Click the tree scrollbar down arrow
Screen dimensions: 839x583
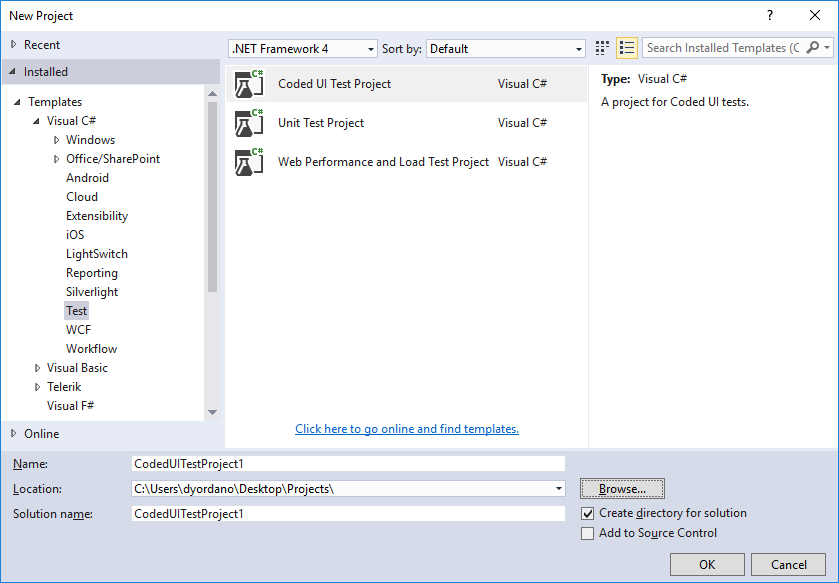212,412
